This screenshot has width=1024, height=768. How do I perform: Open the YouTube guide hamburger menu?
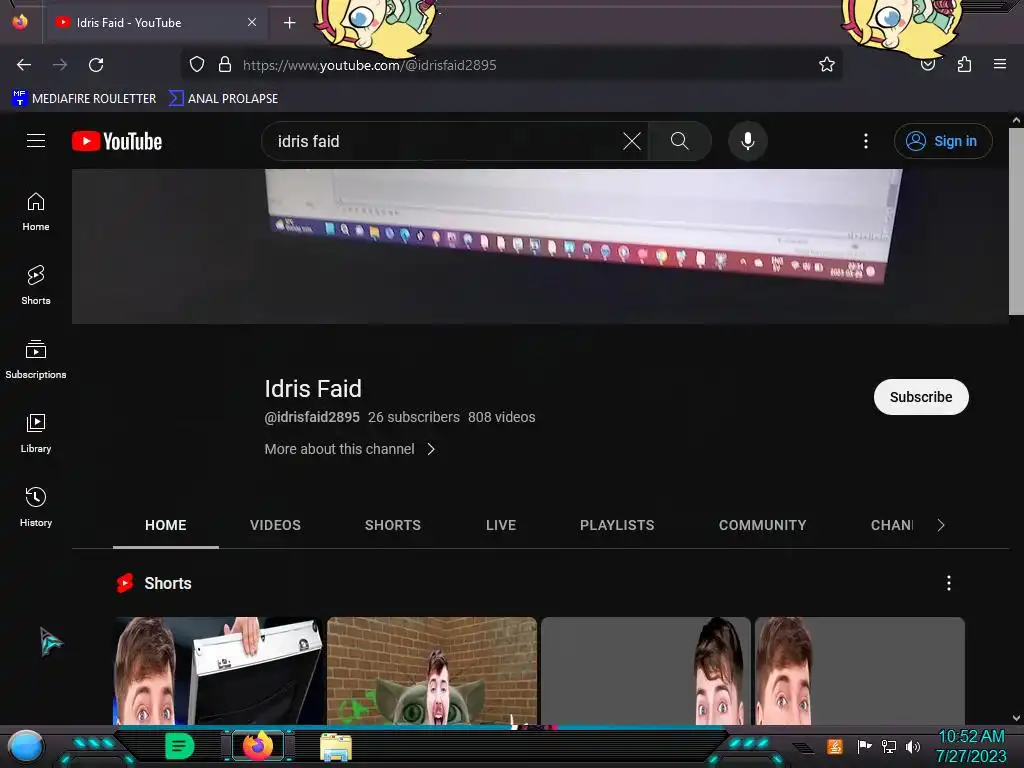click(36, 140)
